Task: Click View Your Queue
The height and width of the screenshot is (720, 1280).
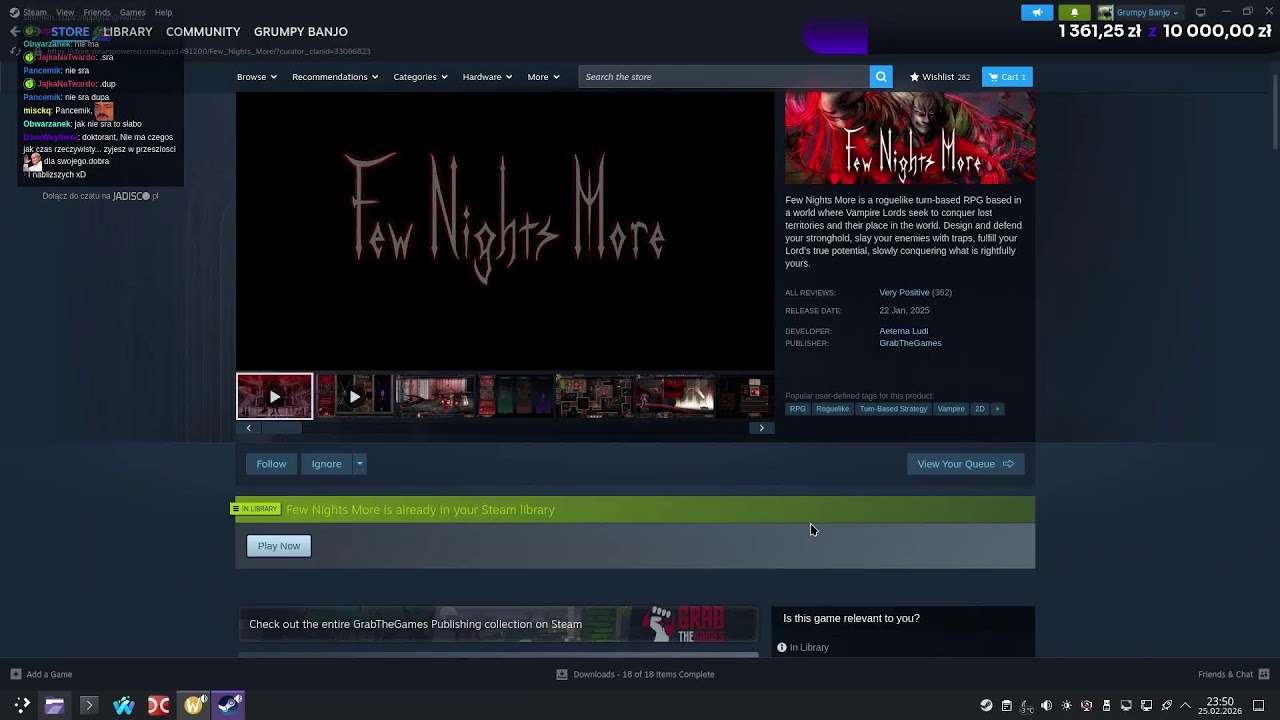Action: click(x=966, y=464)
